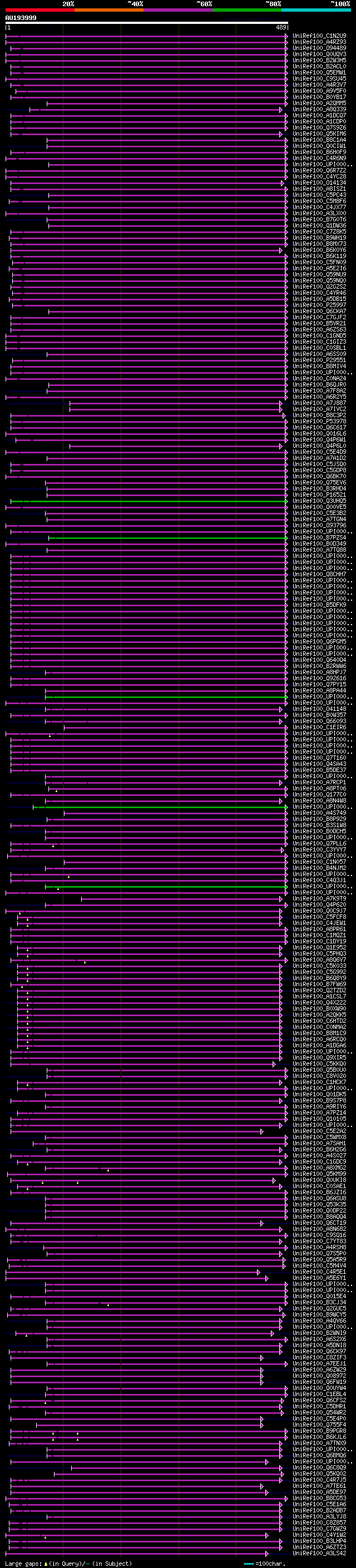This screenshot has width=356, height=1568.
Task: Select hit label UniRef100_C8V020
Action: pyautogui.click(x=319, y=1076)
